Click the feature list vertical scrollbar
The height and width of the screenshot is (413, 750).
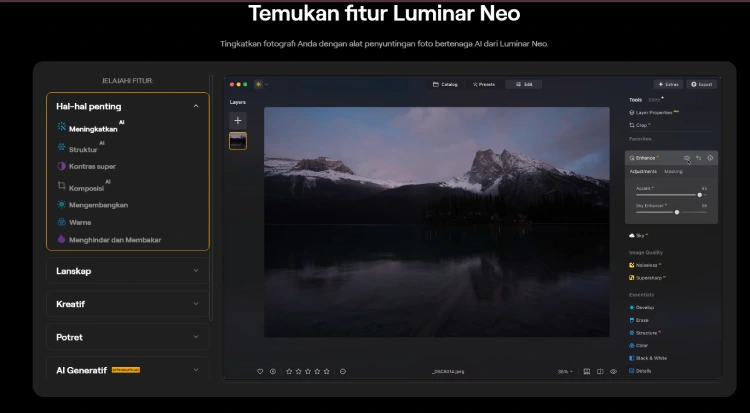211,197
